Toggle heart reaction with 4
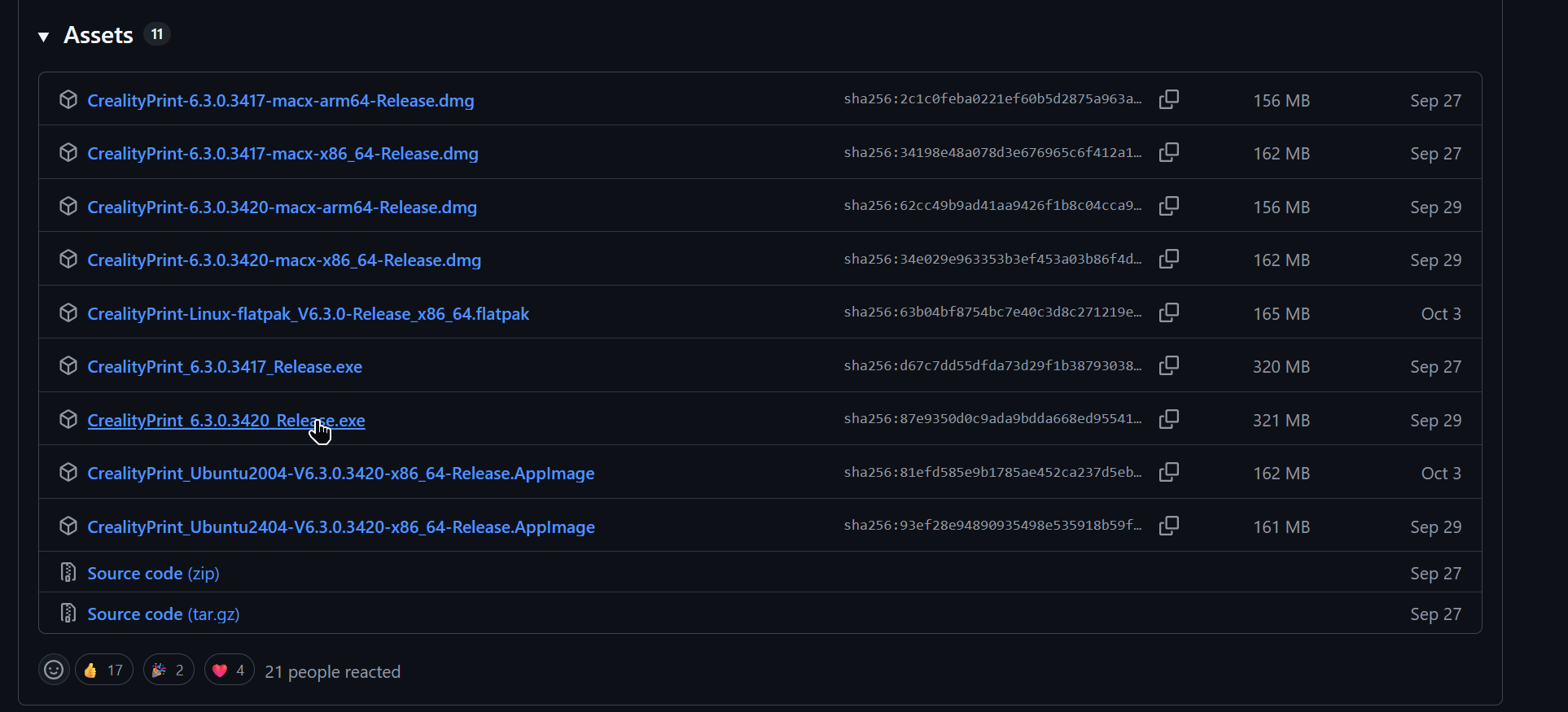1568x712 pixels. [x=230, y=670]
